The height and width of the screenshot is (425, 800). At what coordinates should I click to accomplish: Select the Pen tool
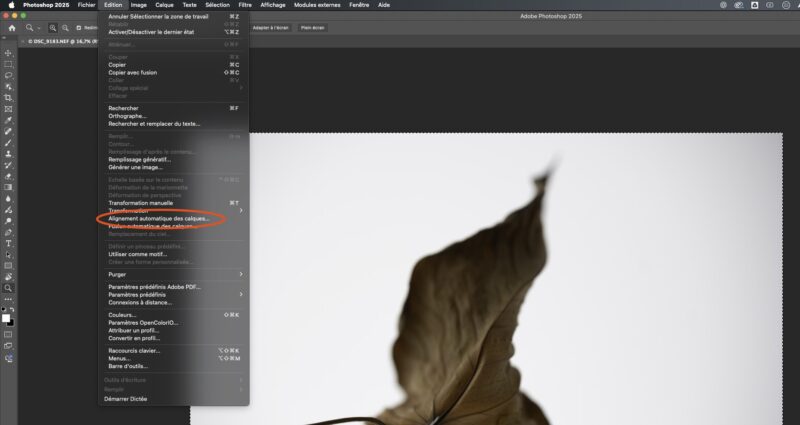[x=8, y=232]
